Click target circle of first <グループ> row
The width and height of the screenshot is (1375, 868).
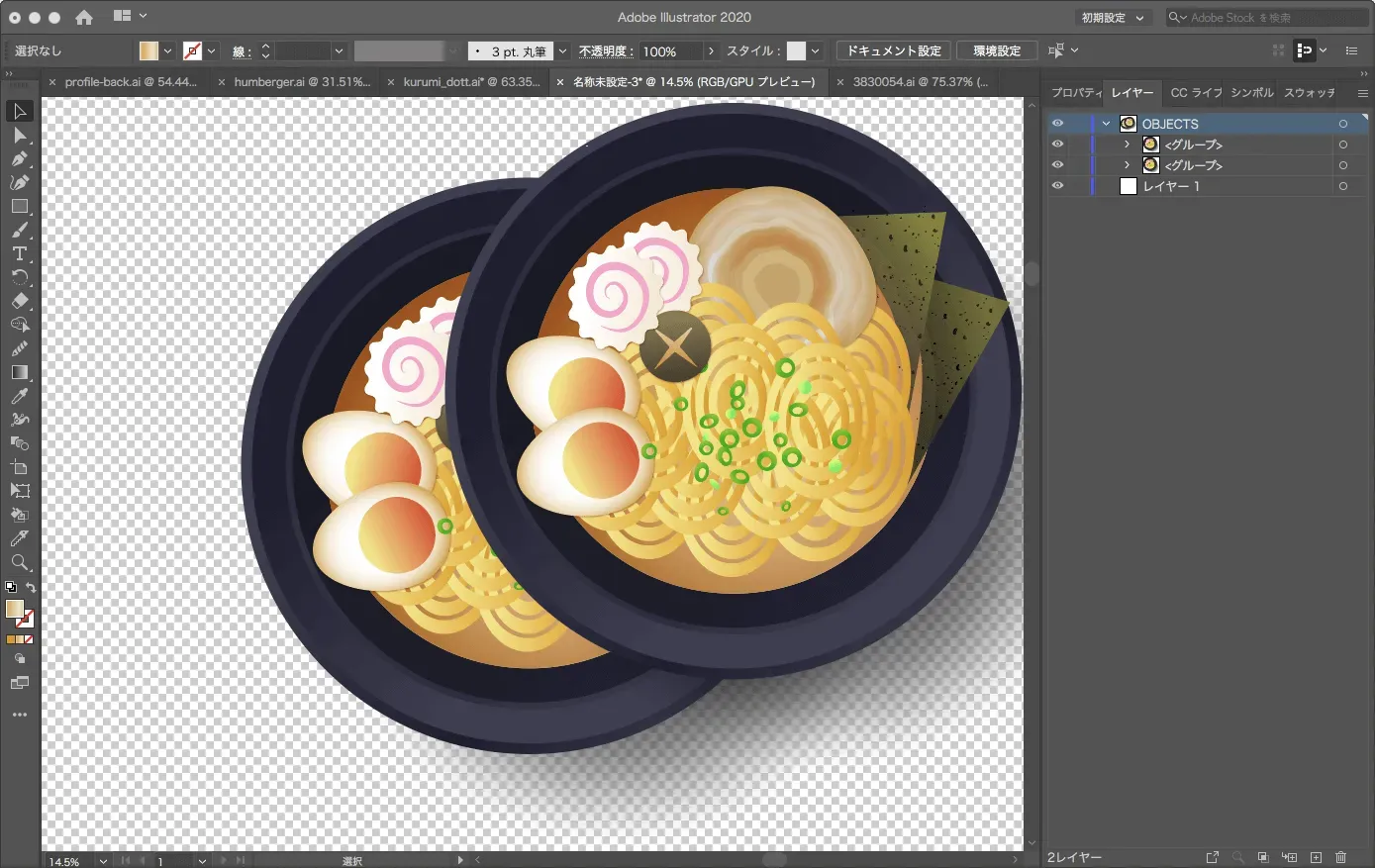1343,145
